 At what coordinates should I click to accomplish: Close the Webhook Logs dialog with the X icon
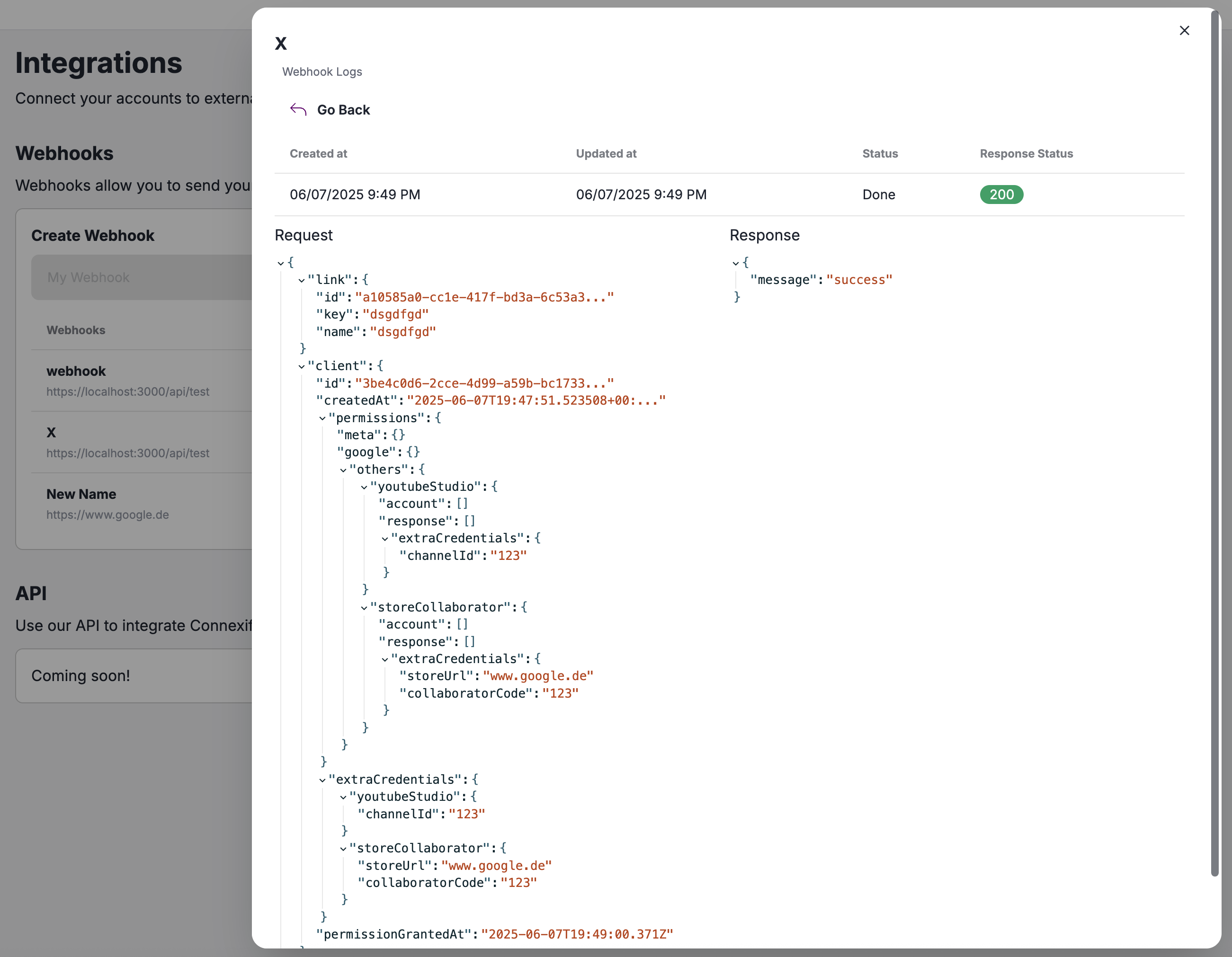[x=1185, y=30]
